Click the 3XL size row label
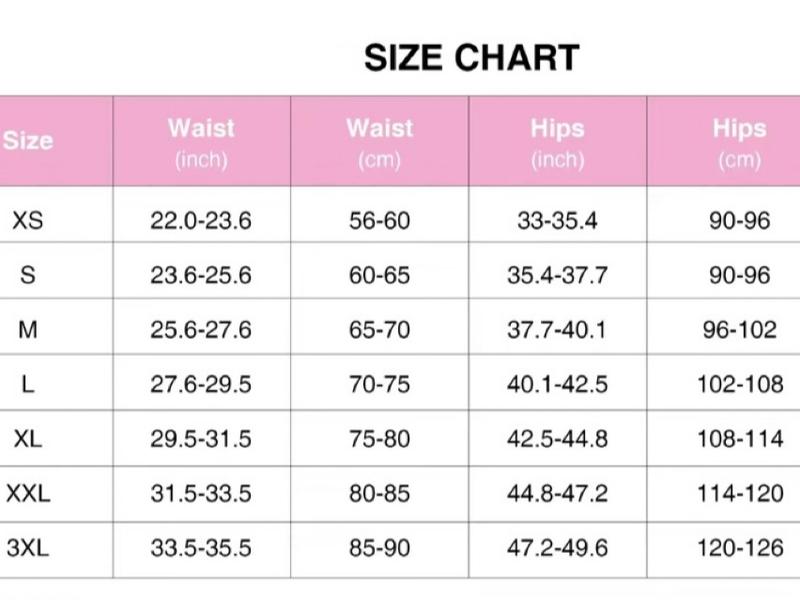This screenshot has height=600, width=800. click(x=28, y=548)
